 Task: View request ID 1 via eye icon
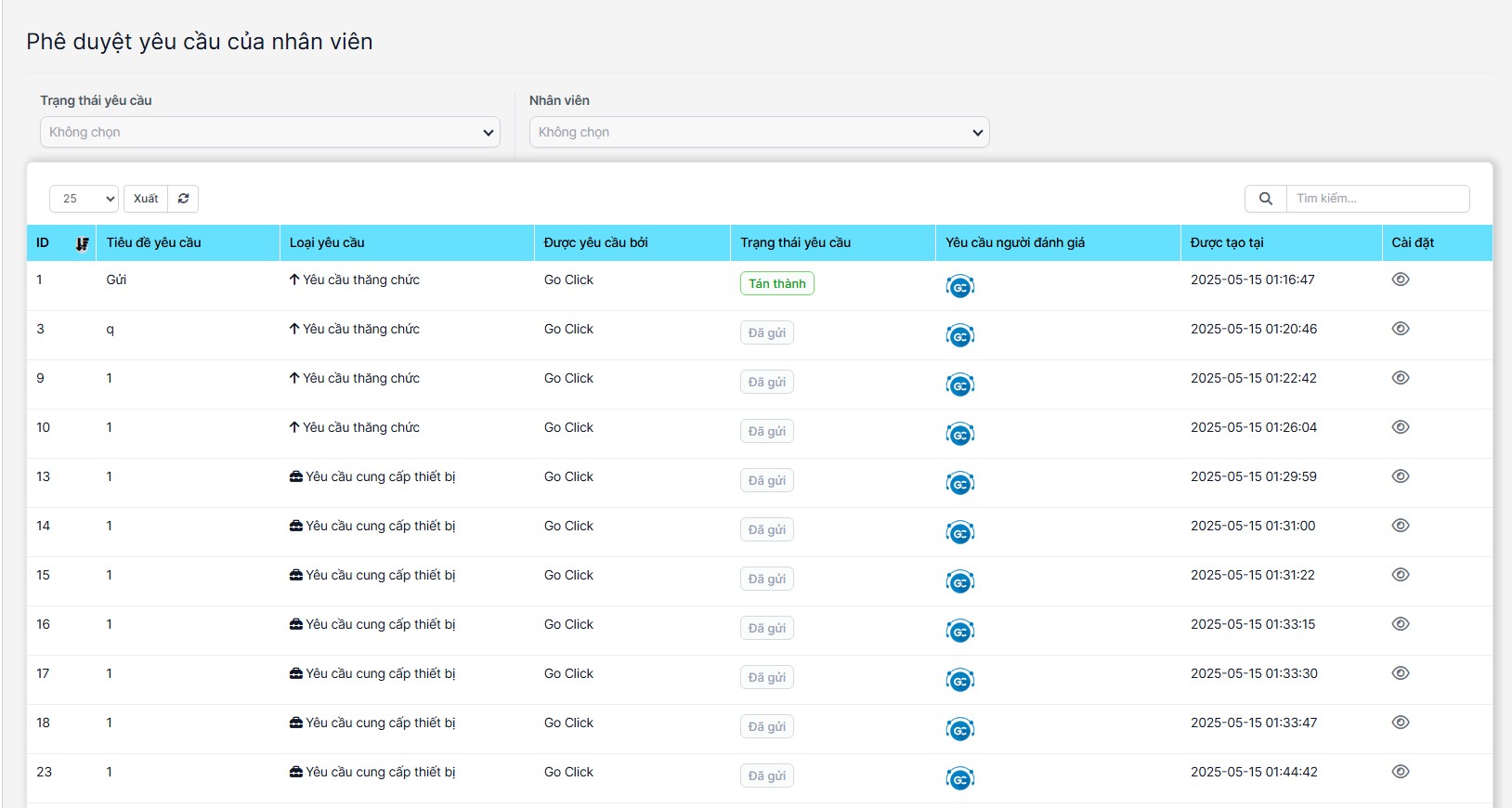(1401, 280)
